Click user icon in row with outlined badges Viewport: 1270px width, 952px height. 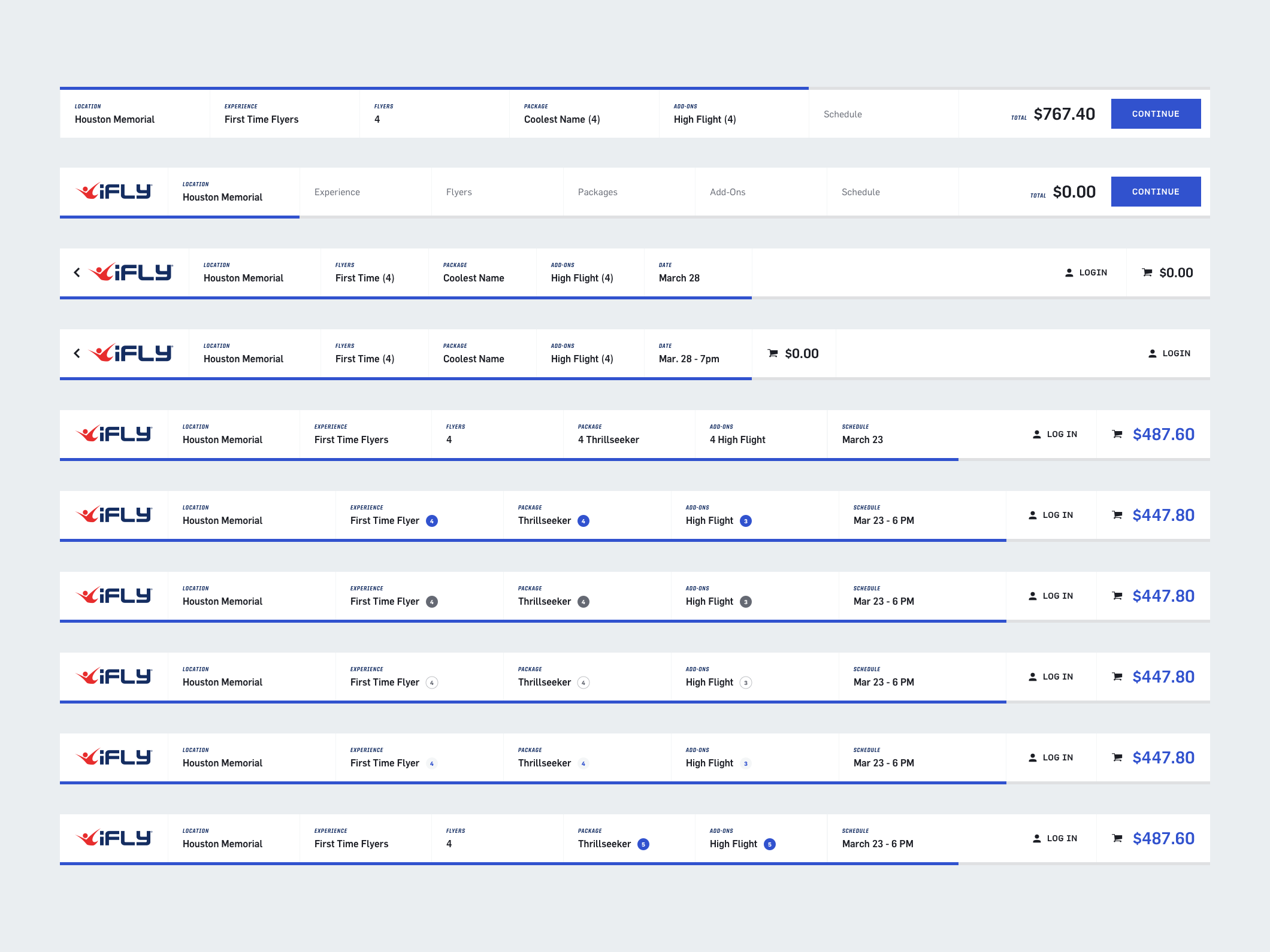pos(1033,677)
